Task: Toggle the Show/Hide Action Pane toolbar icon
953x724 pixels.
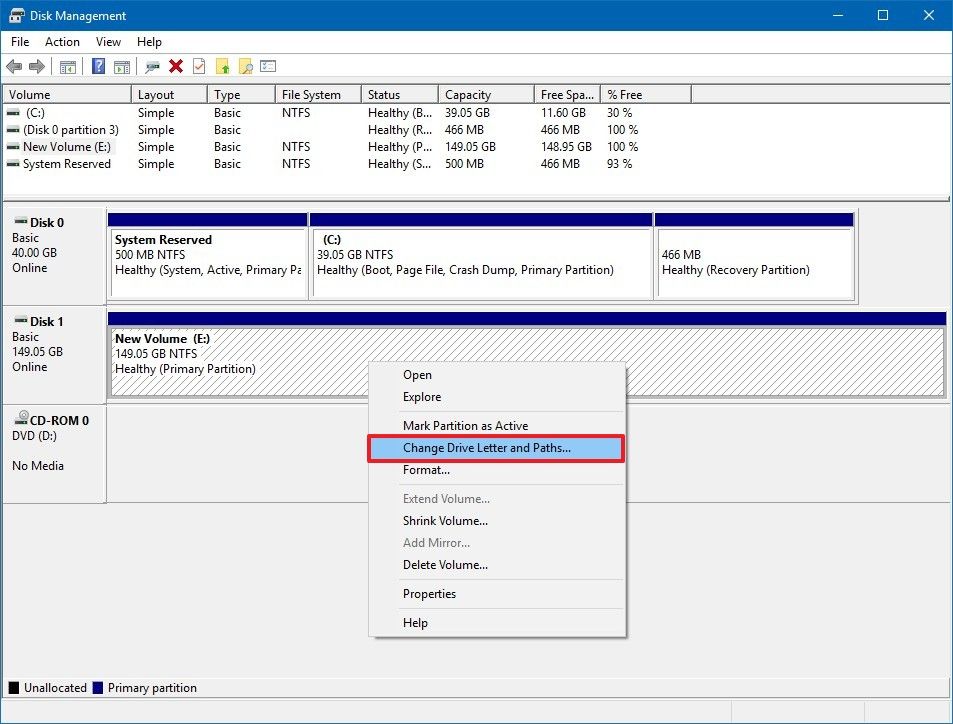Action: tap(122, 66)
